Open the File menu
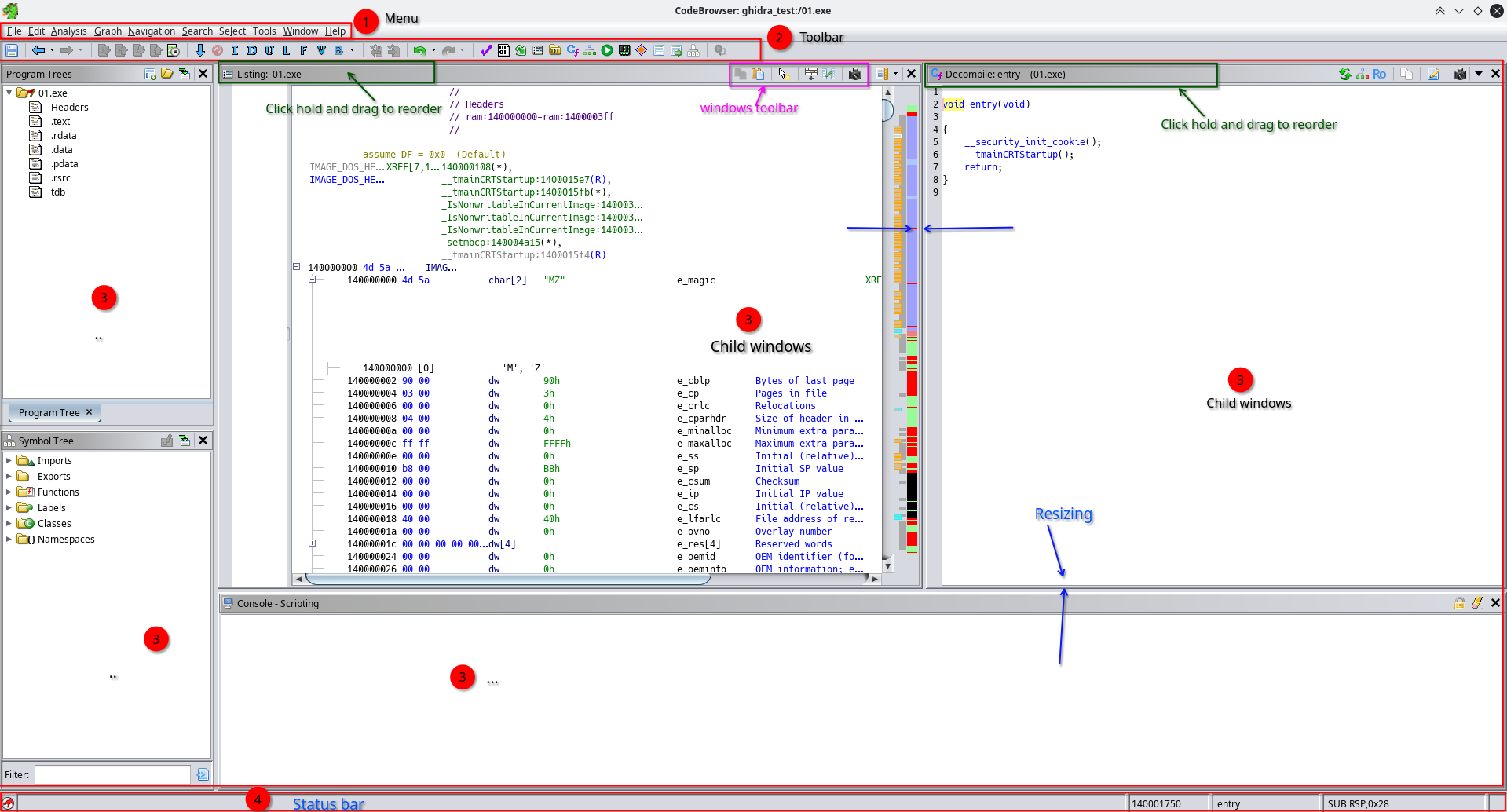 tap(14, 31)
